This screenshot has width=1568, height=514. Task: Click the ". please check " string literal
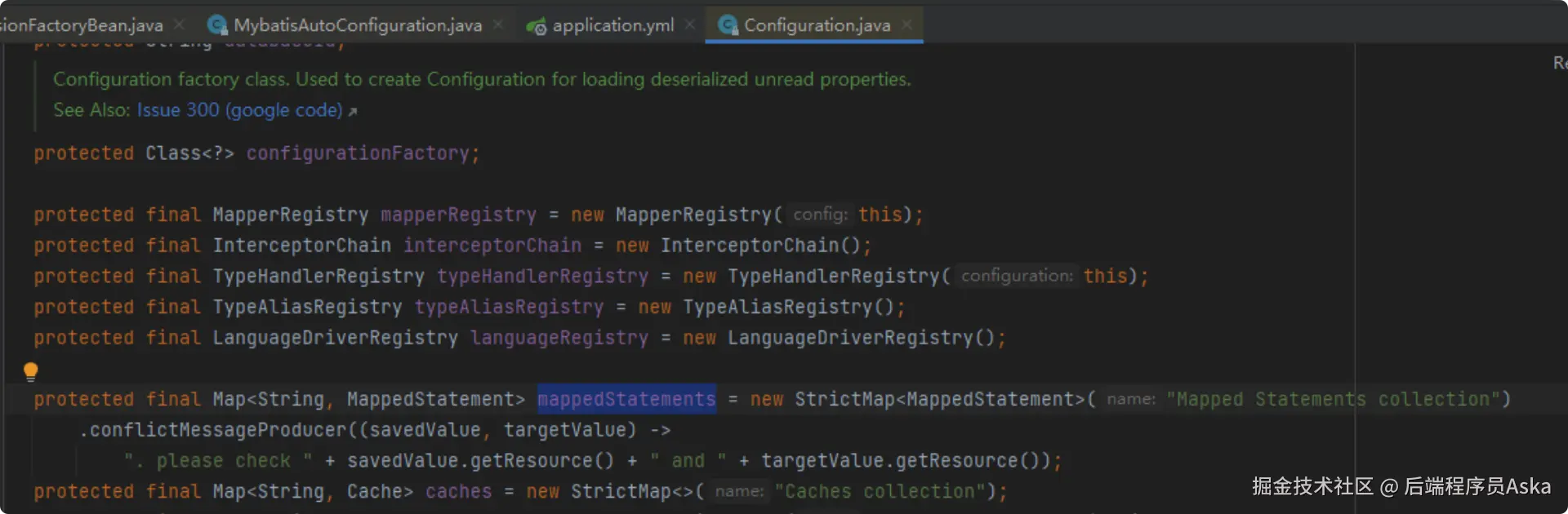[x=218, y=461]
